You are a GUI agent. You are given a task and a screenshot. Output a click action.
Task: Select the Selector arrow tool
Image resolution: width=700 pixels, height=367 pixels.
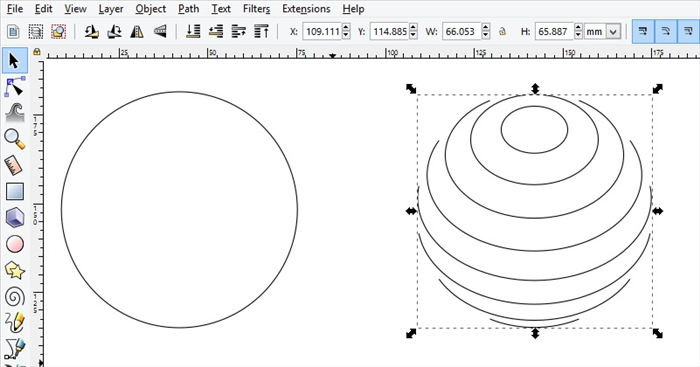click(x=14, y=61)
